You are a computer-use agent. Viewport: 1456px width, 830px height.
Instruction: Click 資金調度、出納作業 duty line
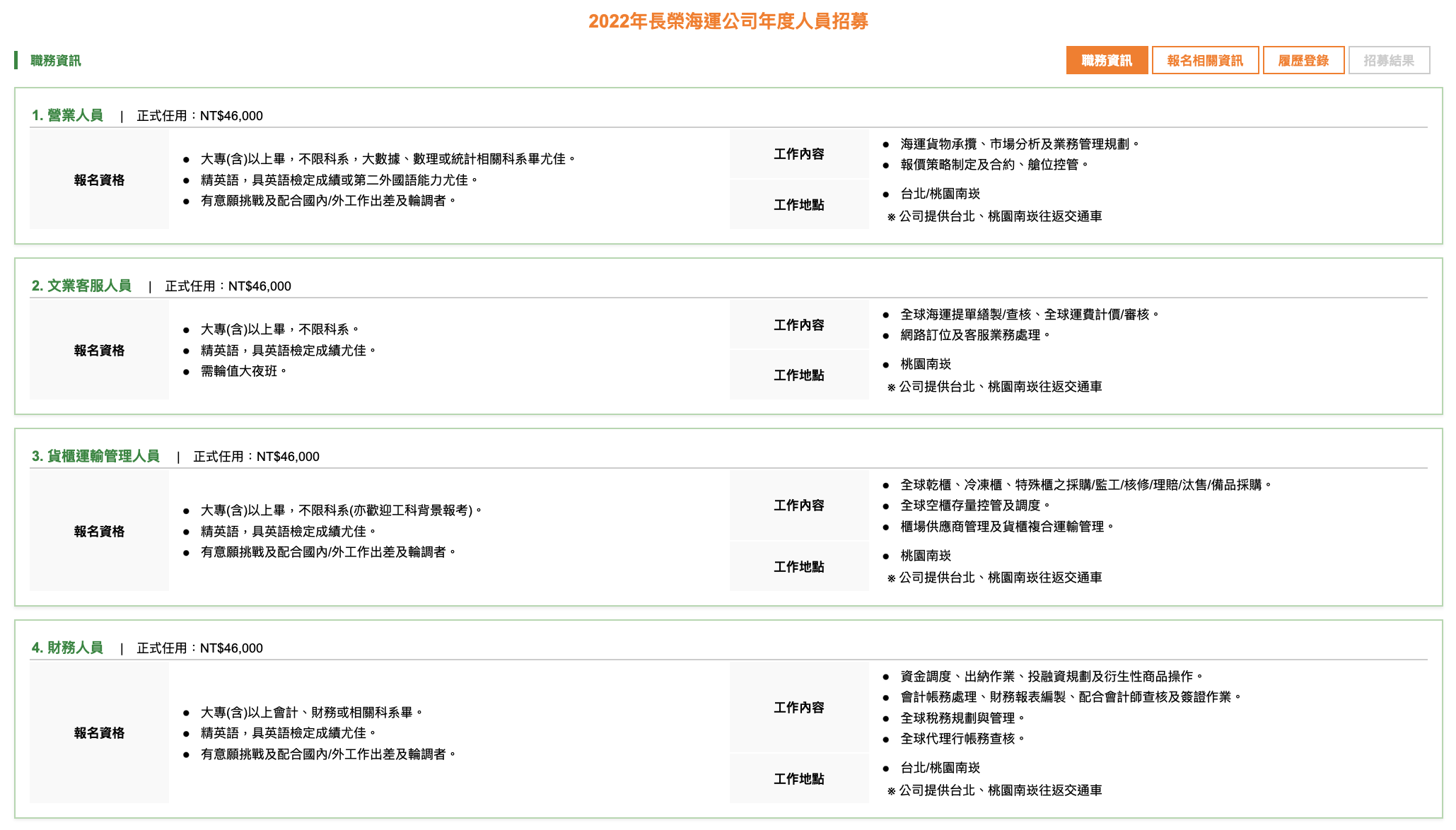1051,677
